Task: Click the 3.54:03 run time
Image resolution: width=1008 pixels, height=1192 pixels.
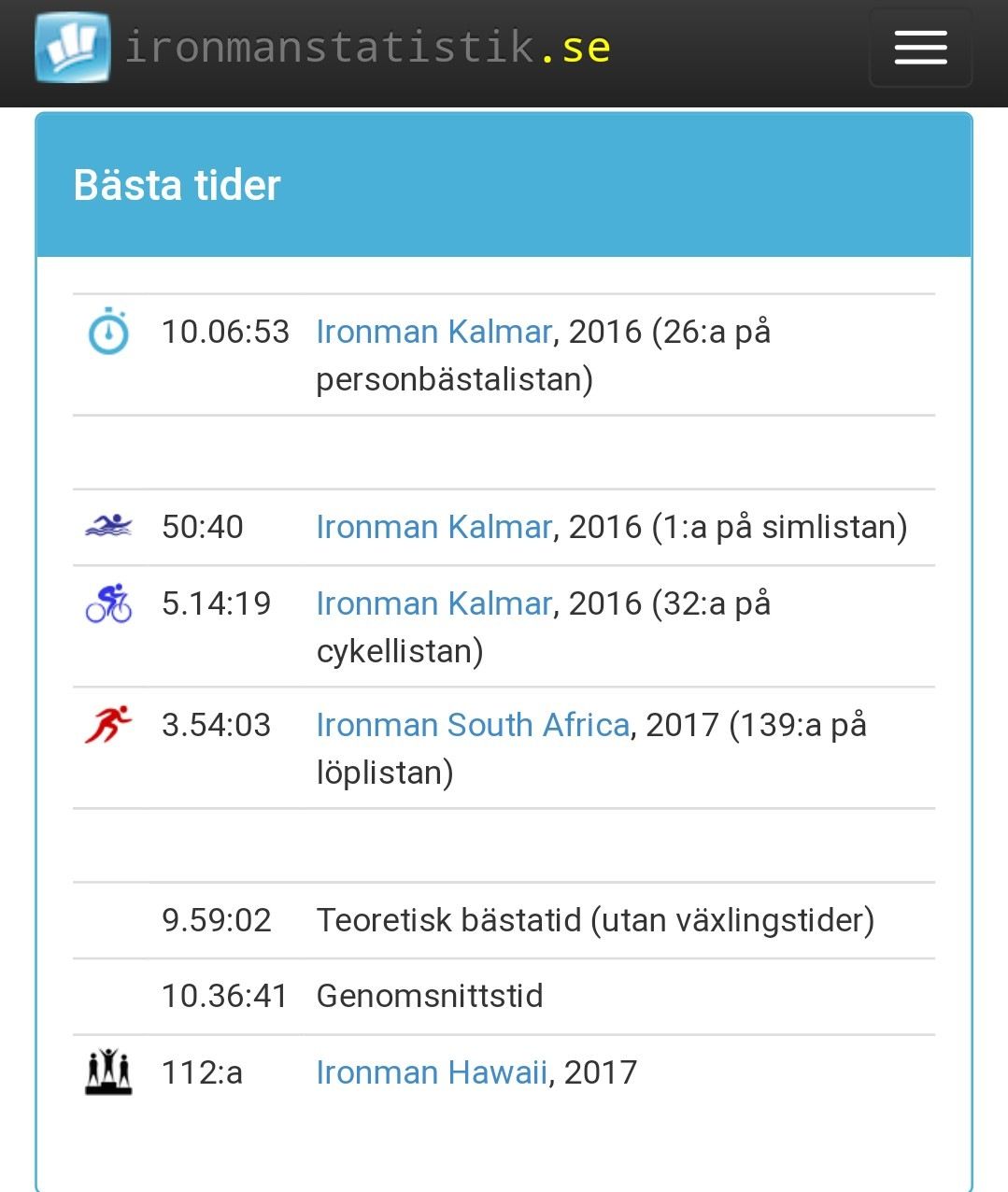Action: click(216, 725)
